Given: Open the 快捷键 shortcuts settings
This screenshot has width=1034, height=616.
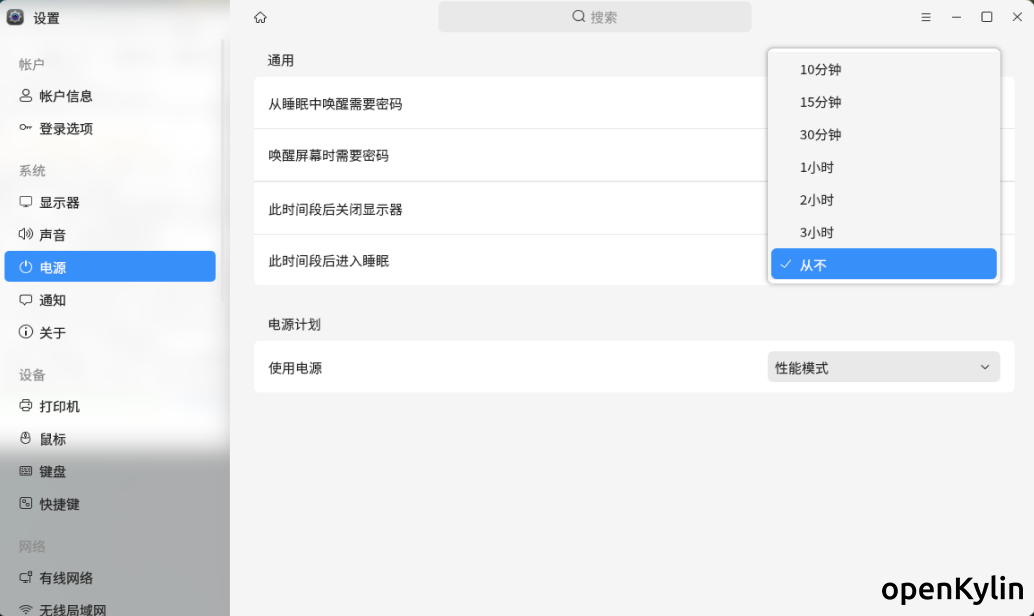Looking at the screenshot, I should click(x=60, y=505).
